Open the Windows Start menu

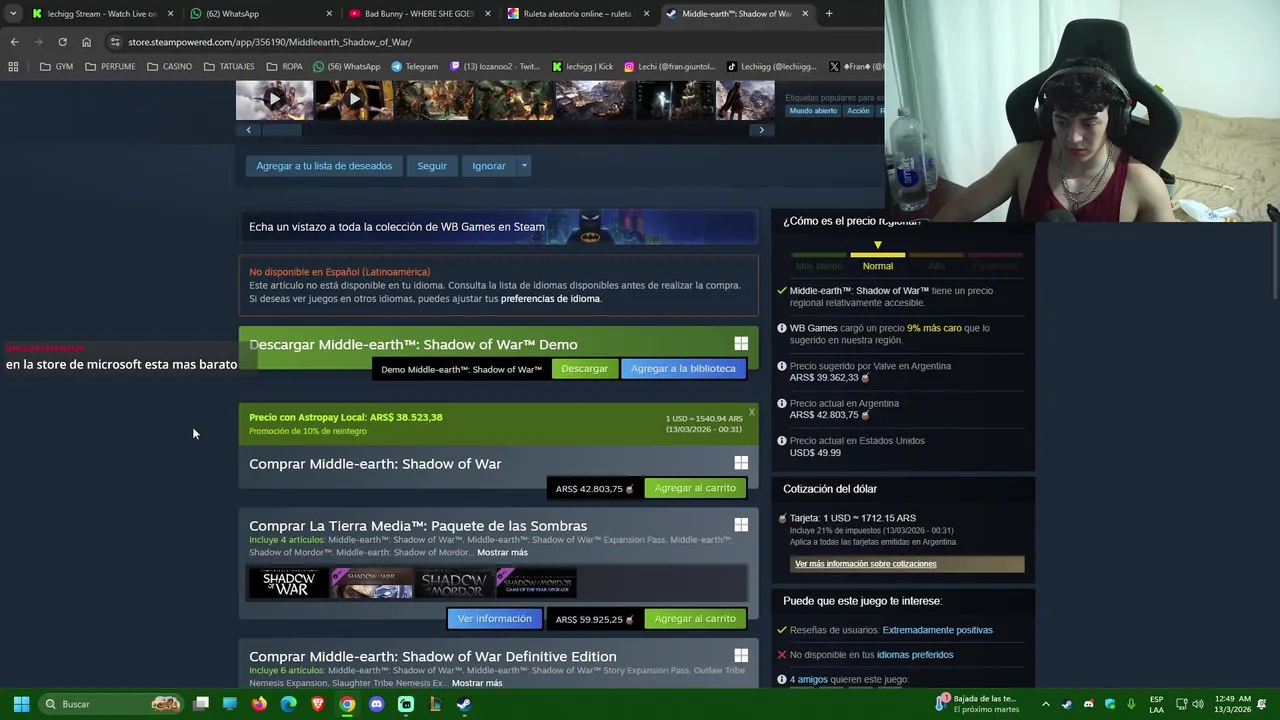21,704
